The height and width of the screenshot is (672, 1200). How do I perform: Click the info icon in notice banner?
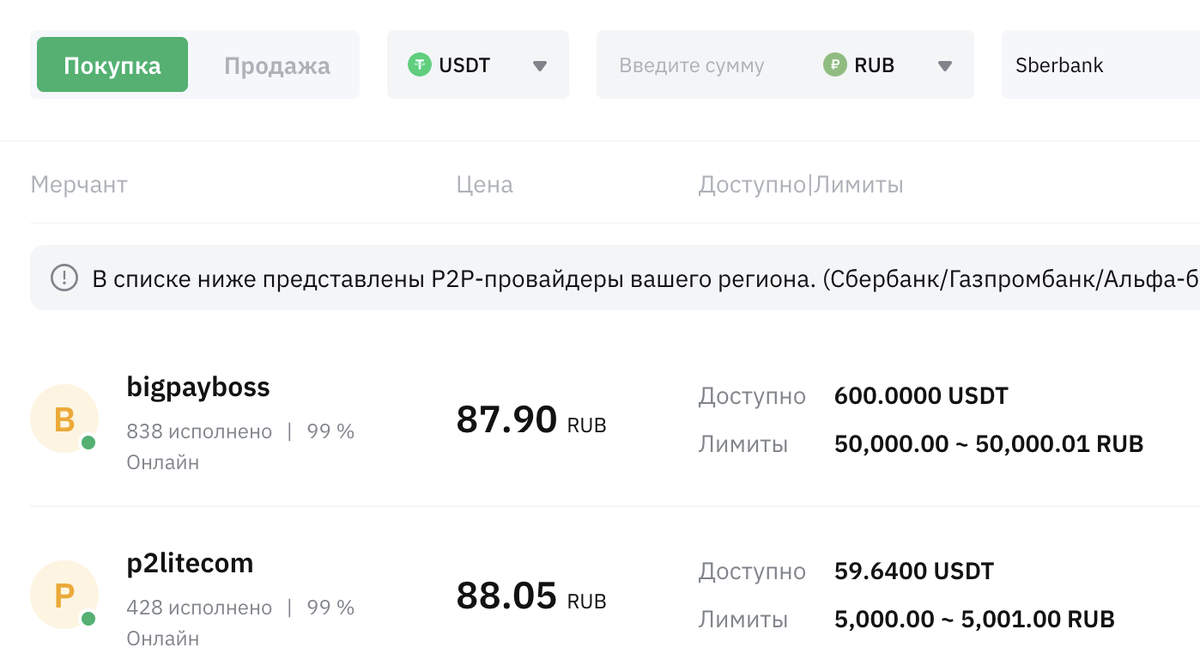click(64, 277)
